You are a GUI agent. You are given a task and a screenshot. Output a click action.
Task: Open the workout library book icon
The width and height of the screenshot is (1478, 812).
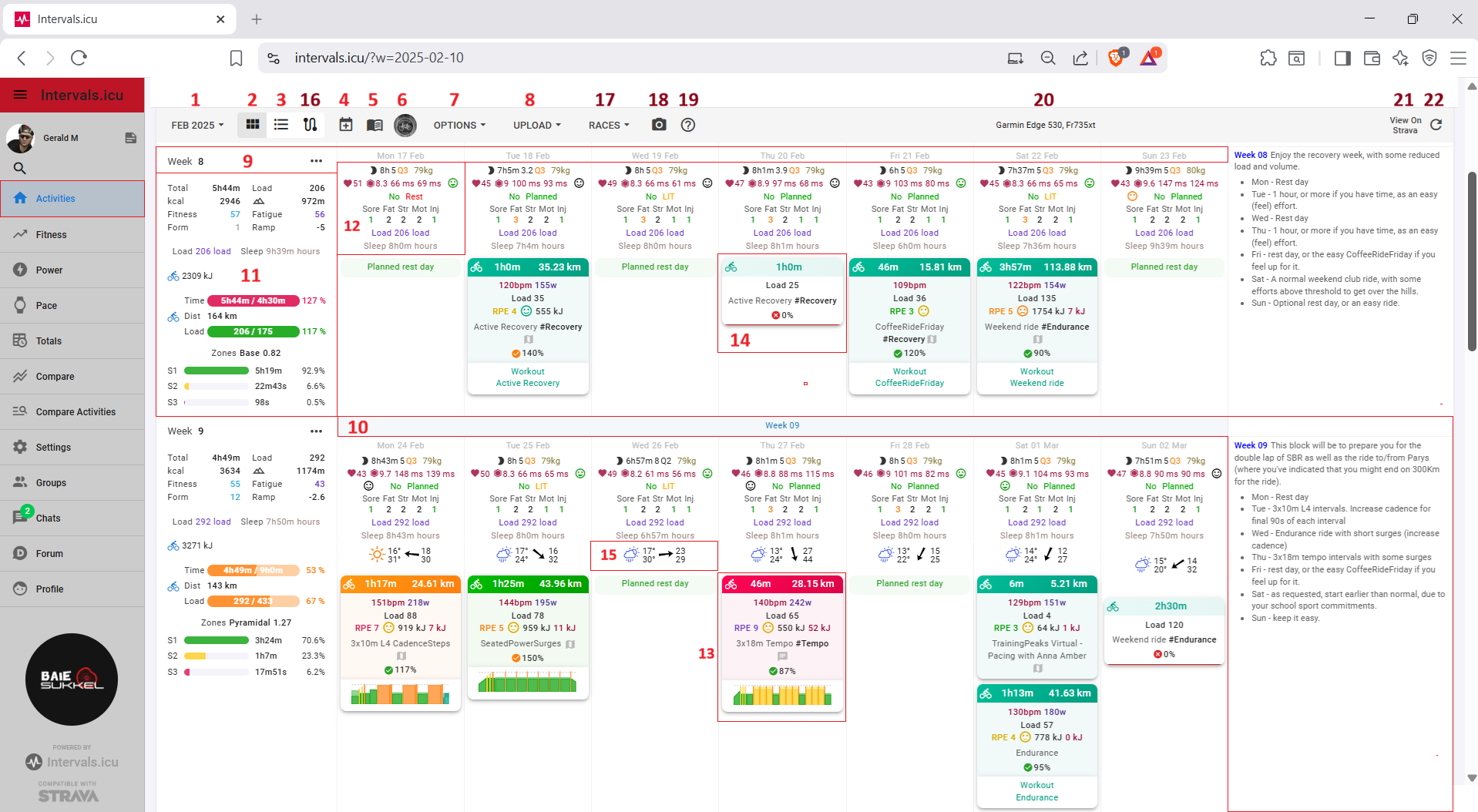375,125
